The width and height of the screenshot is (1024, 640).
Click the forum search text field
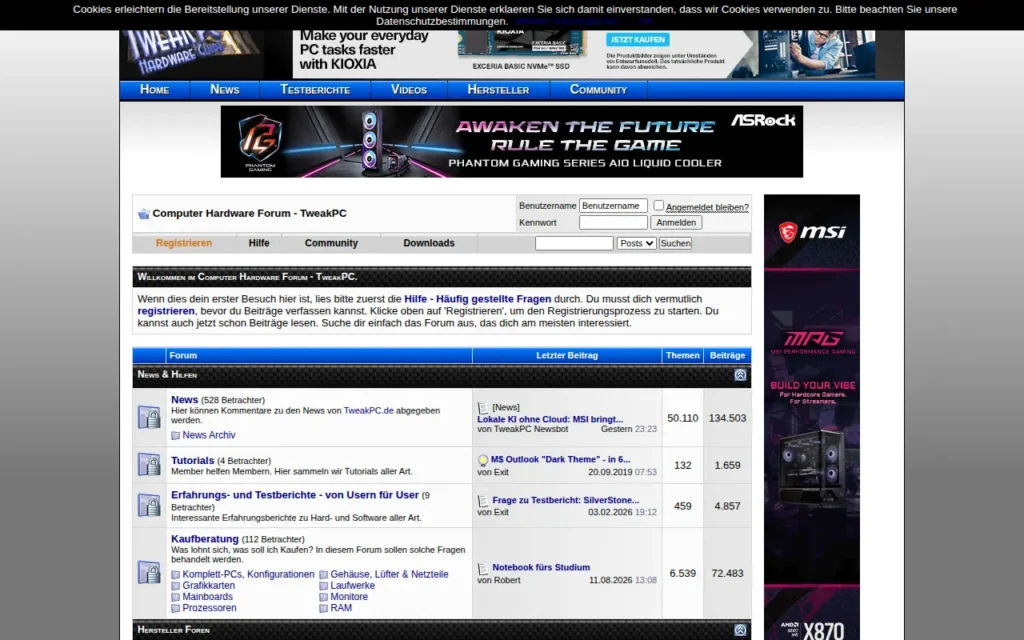click(574, 243)
